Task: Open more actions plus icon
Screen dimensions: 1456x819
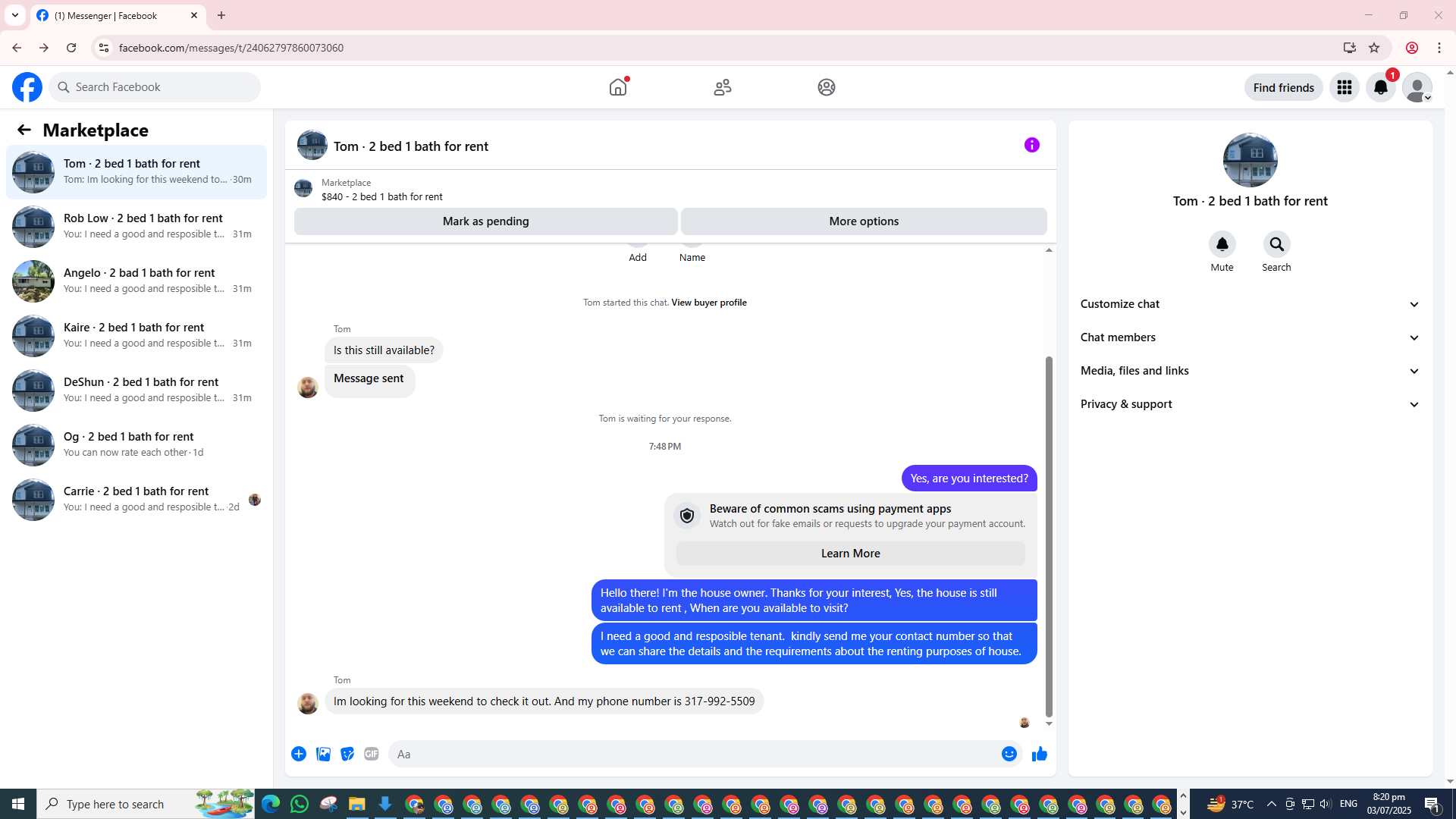Action: tap(299, 754)
